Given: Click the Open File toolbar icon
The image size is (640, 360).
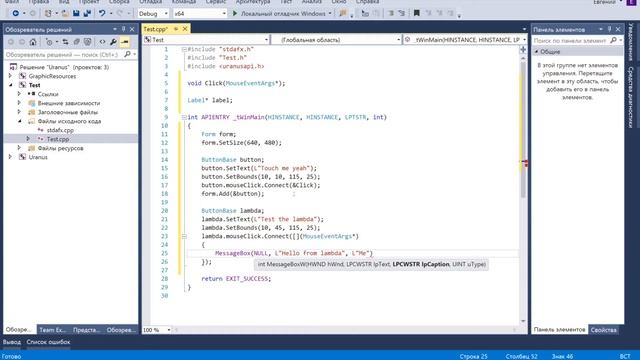Looking at the screenshot, I should coord(65,13).
